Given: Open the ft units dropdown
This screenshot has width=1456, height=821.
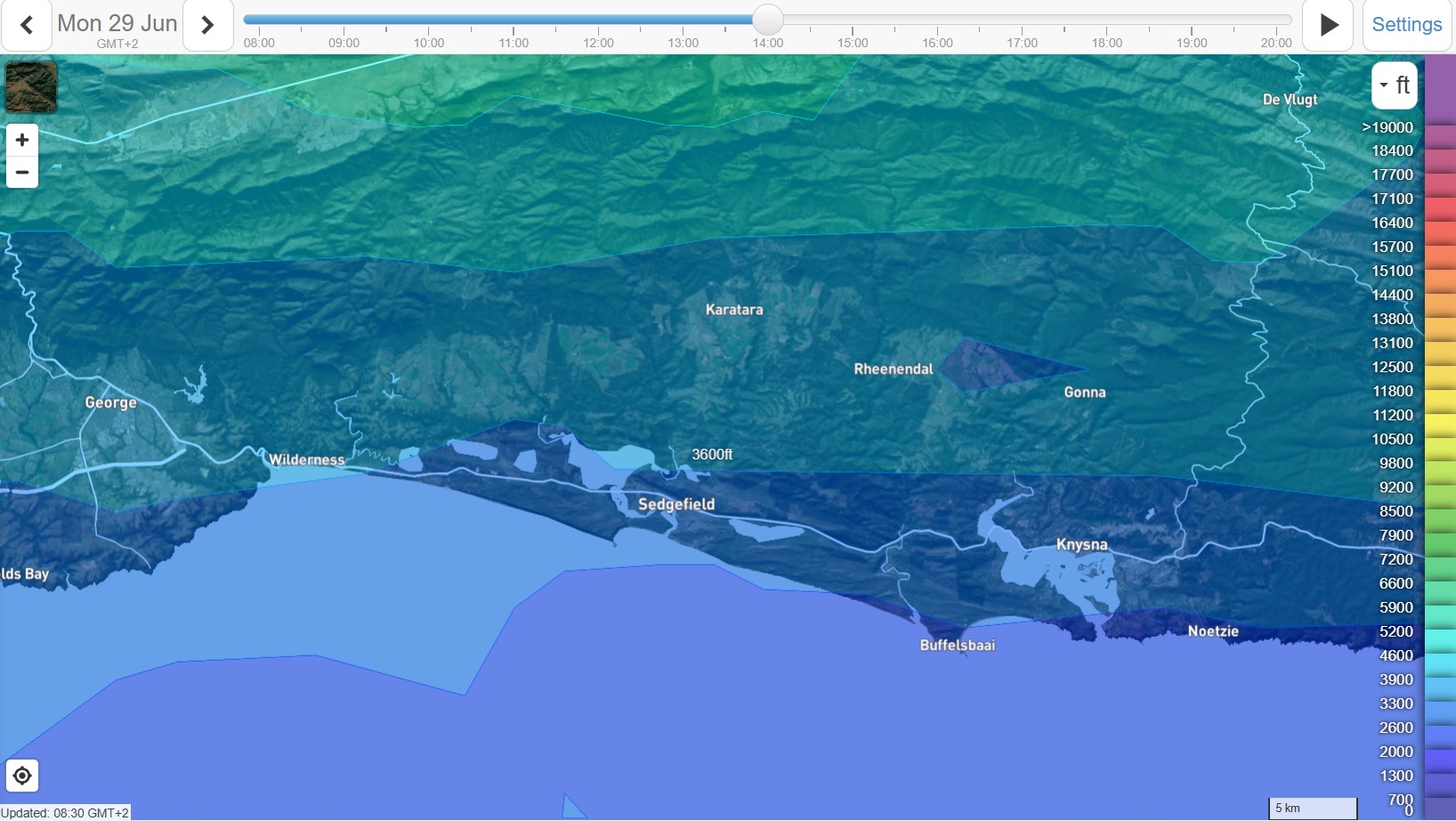Looking at the screenshot, I should [1394, 85].
